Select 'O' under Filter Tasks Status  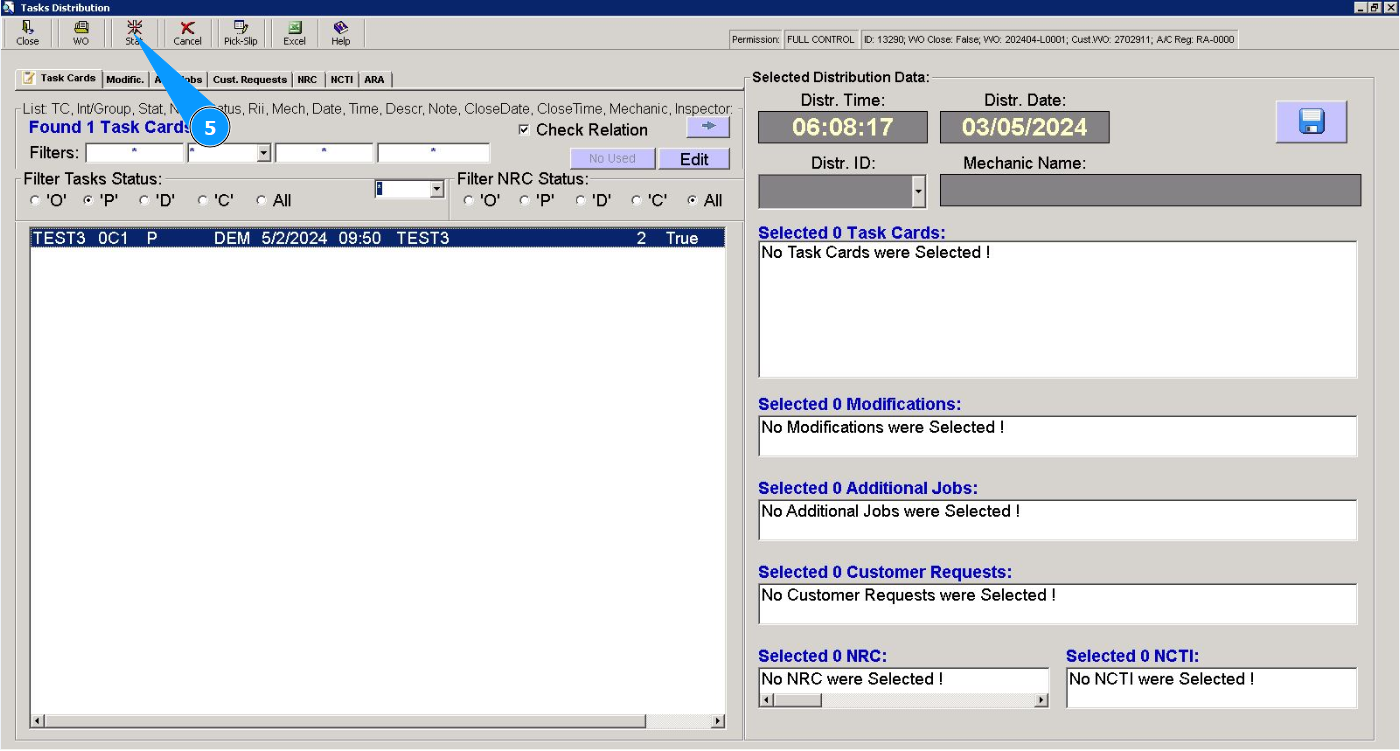[36, 201]
